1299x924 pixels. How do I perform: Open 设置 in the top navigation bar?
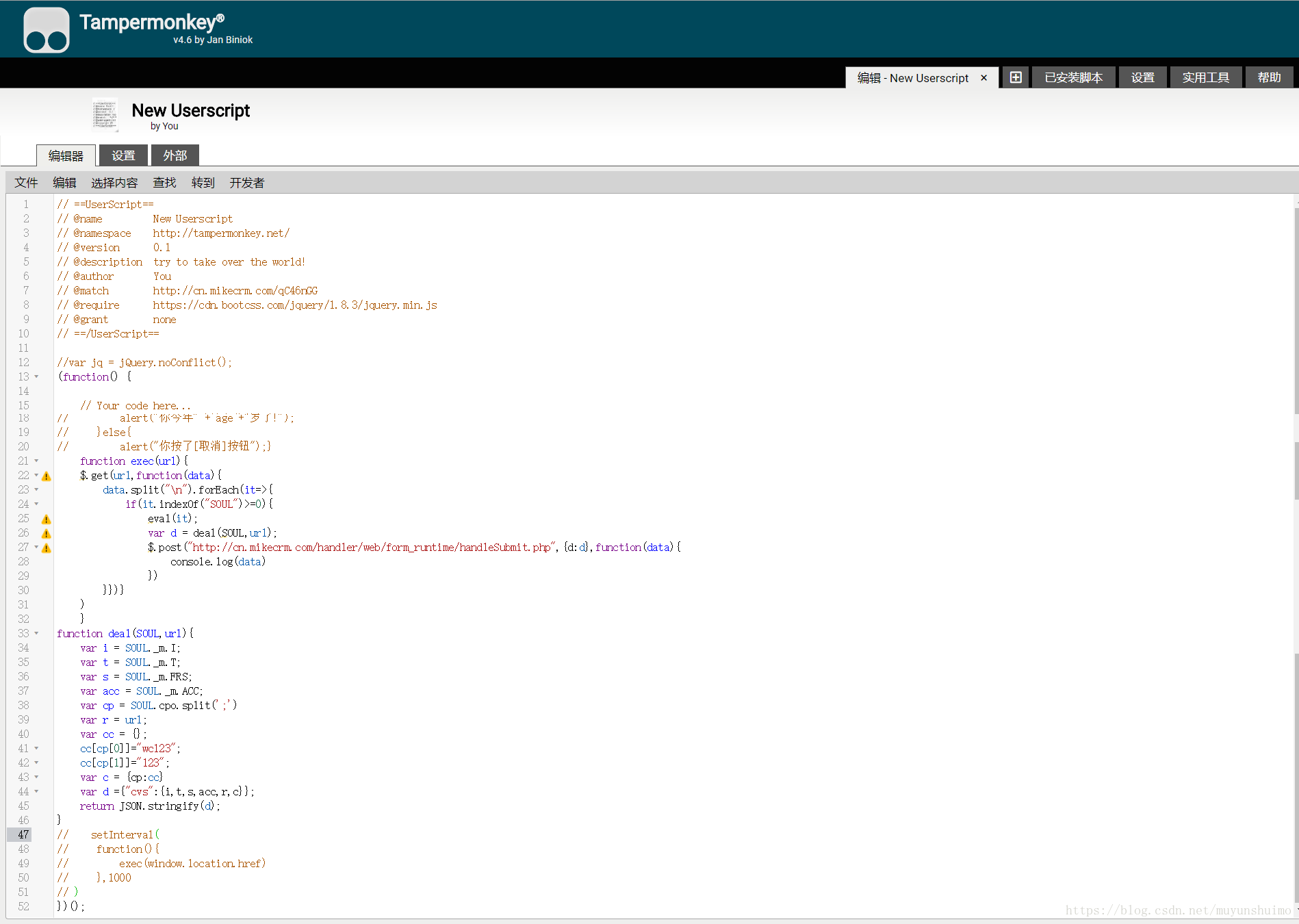click(x=1143, y=77)
